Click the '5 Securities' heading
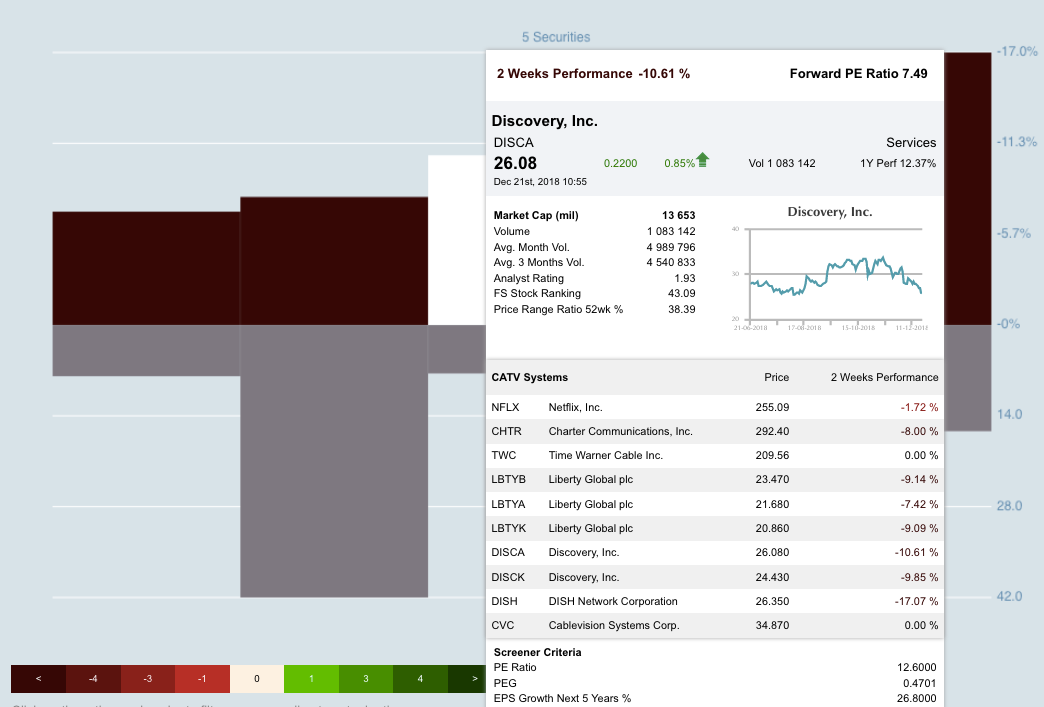 [x=556, y=37]
